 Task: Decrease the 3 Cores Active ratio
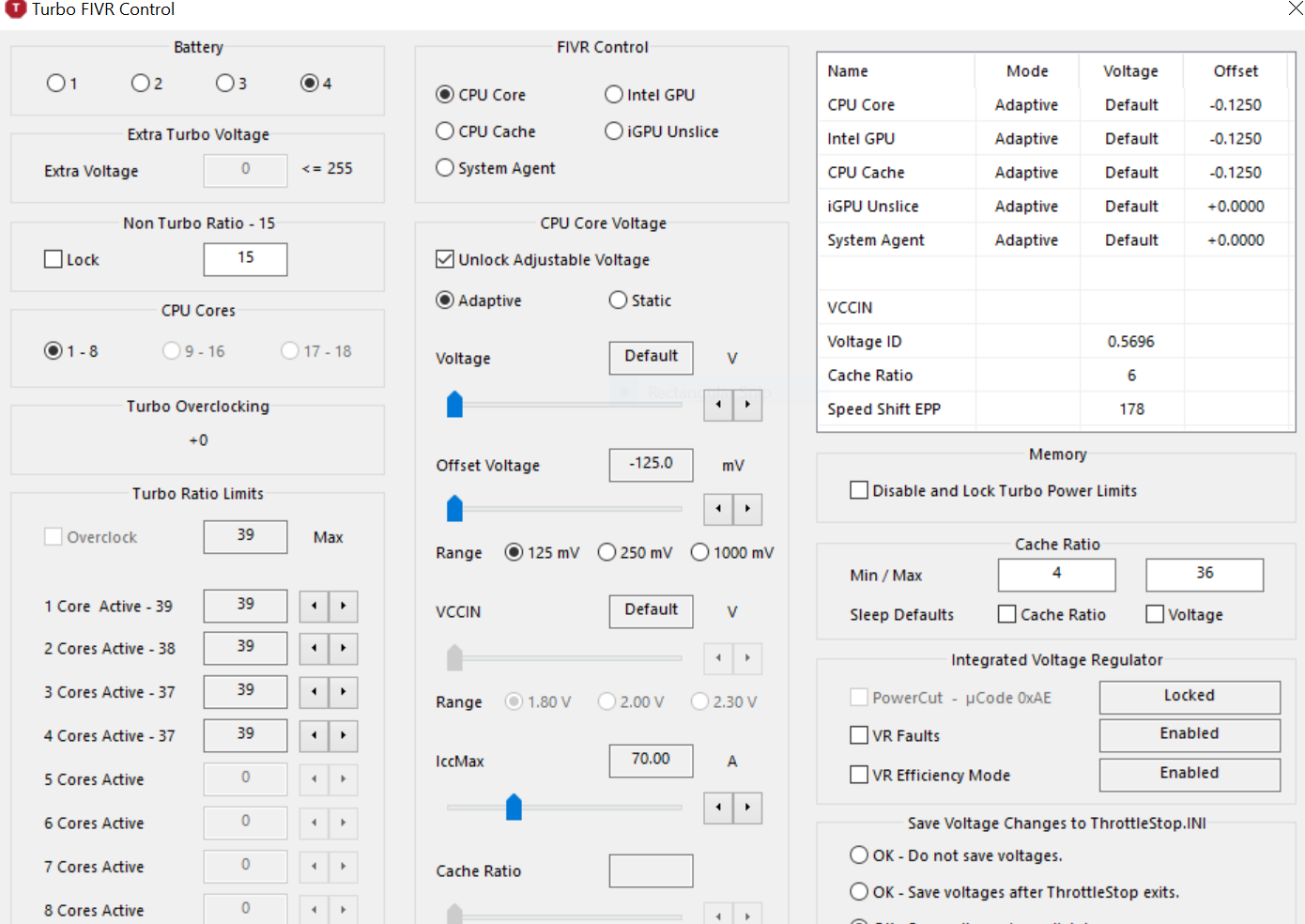coord(315,692)
